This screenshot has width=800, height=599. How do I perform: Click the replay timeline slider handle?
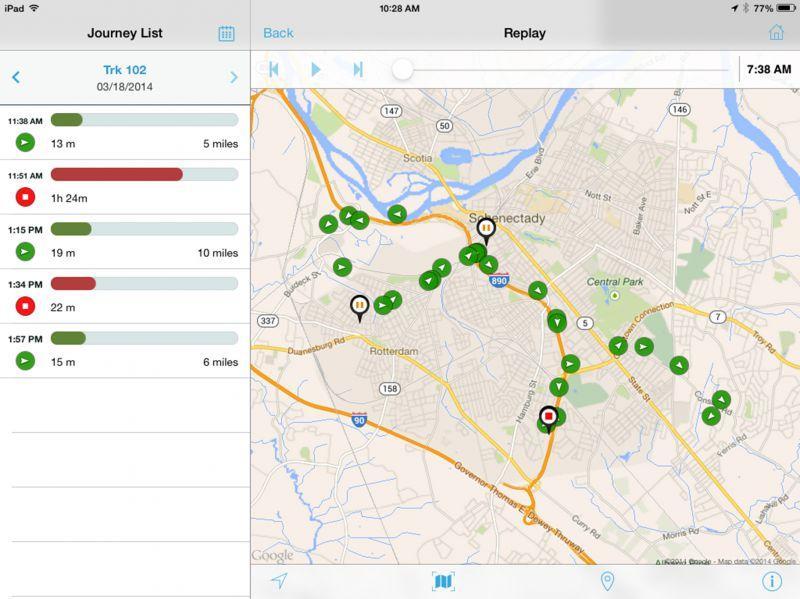pyautogui.click(x=402, y=69)
